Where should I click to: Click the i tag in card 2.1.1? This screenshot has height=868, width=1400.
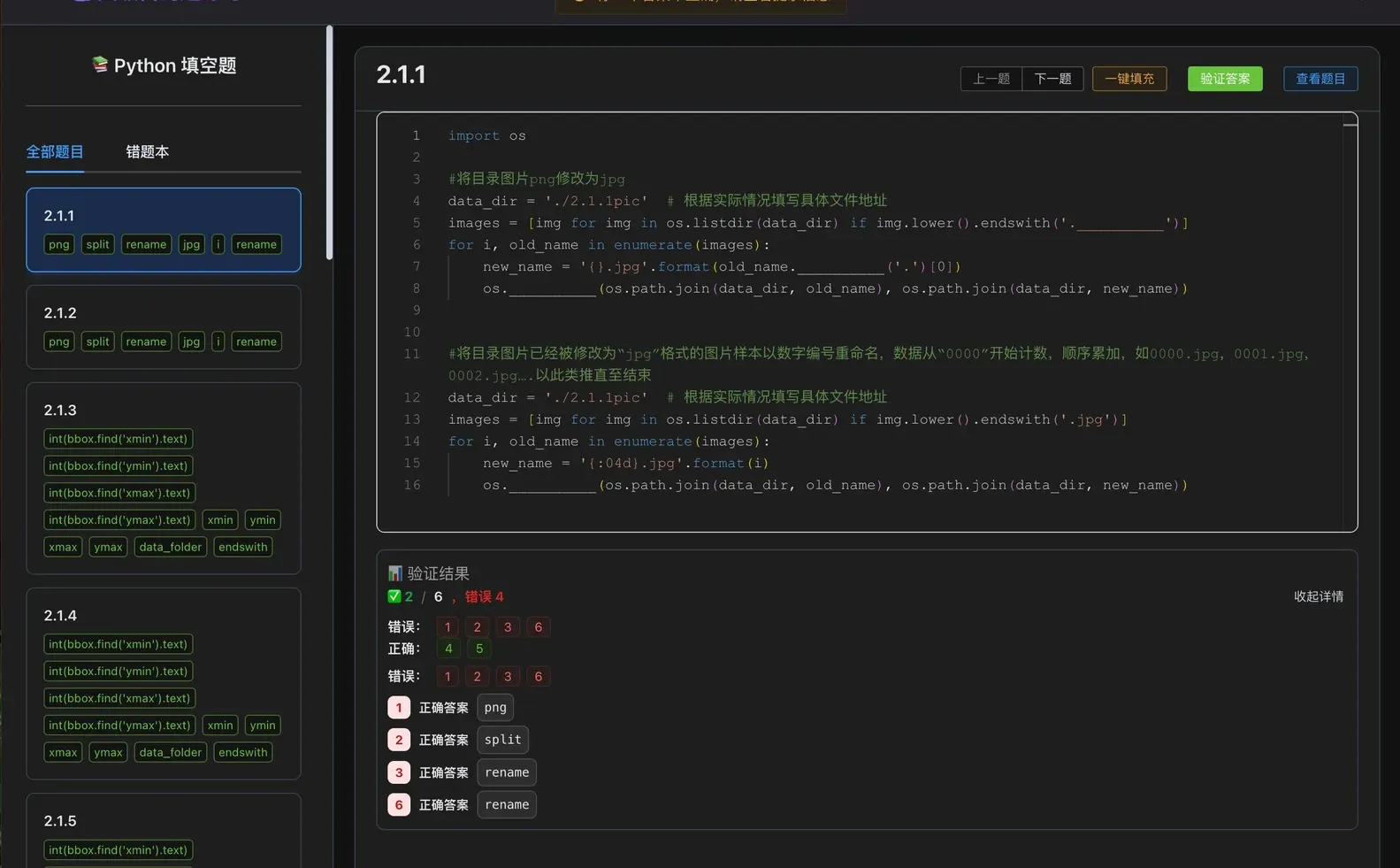pyautogui.click(x=218, y=244)
